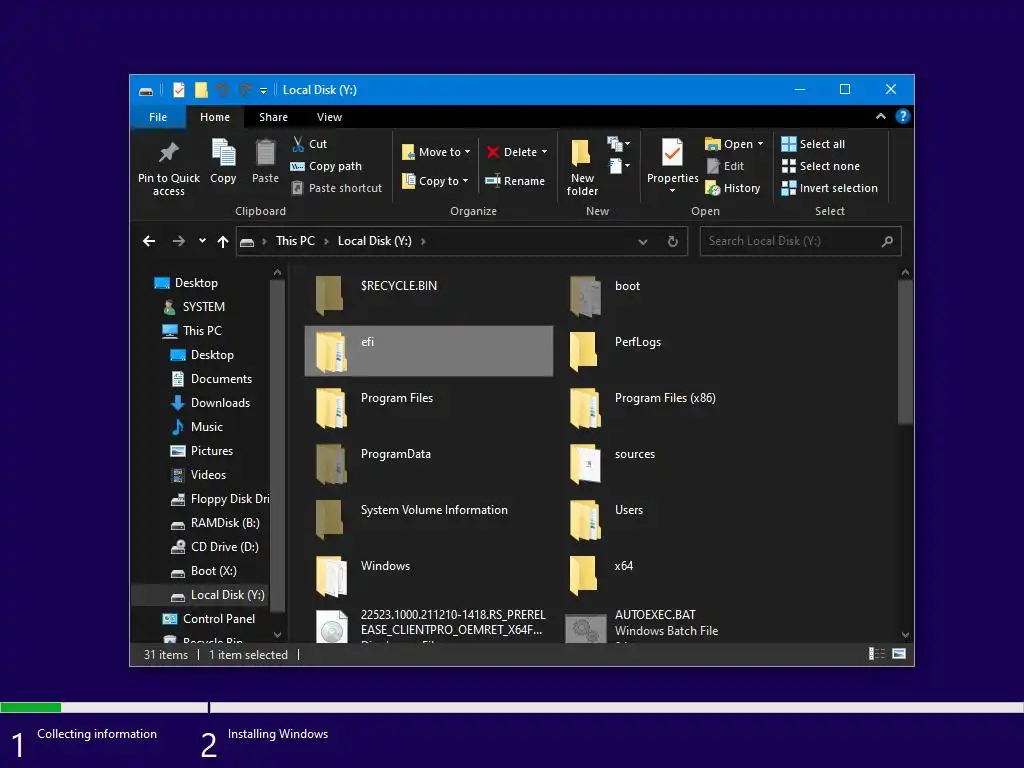
Task: Click the Copy ribbon icon
Action: click(223, 153)
